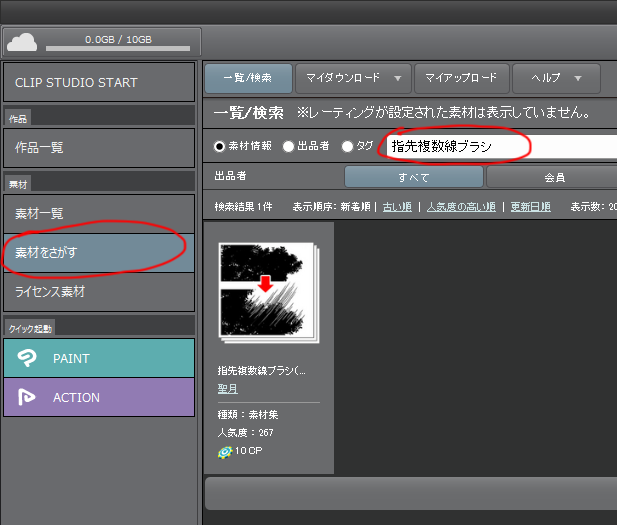Click the 人気度：267 text

click(246, 433)
